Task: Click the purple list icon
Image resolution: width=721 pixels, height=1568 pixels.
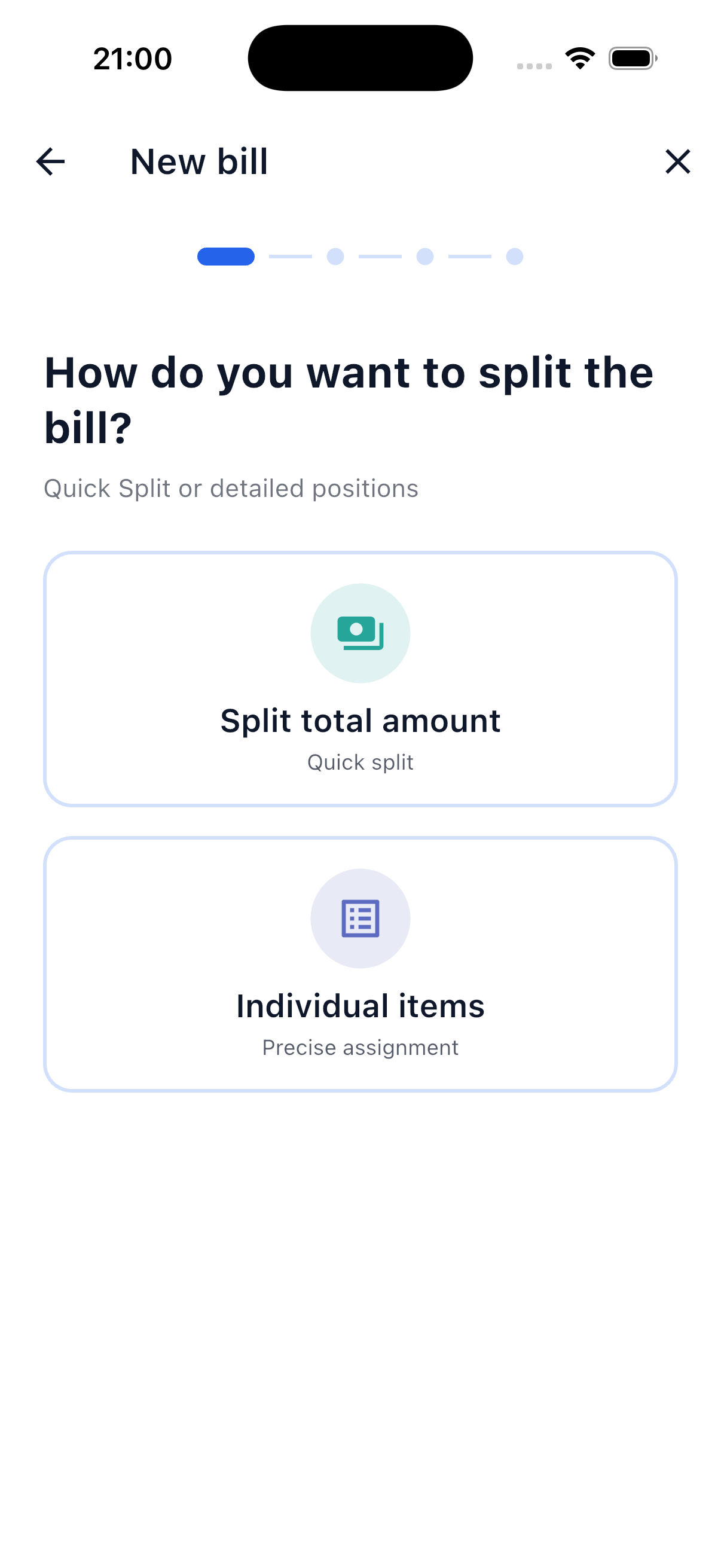Action: click(360, 918)
